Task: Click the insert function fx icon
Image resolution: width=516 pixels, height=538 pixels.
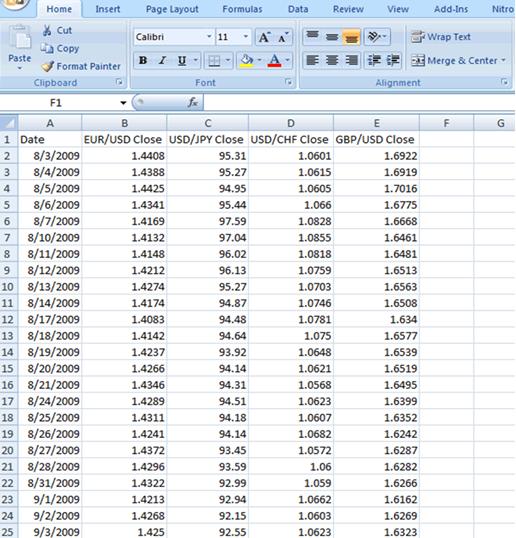Action: coord(192,102)
